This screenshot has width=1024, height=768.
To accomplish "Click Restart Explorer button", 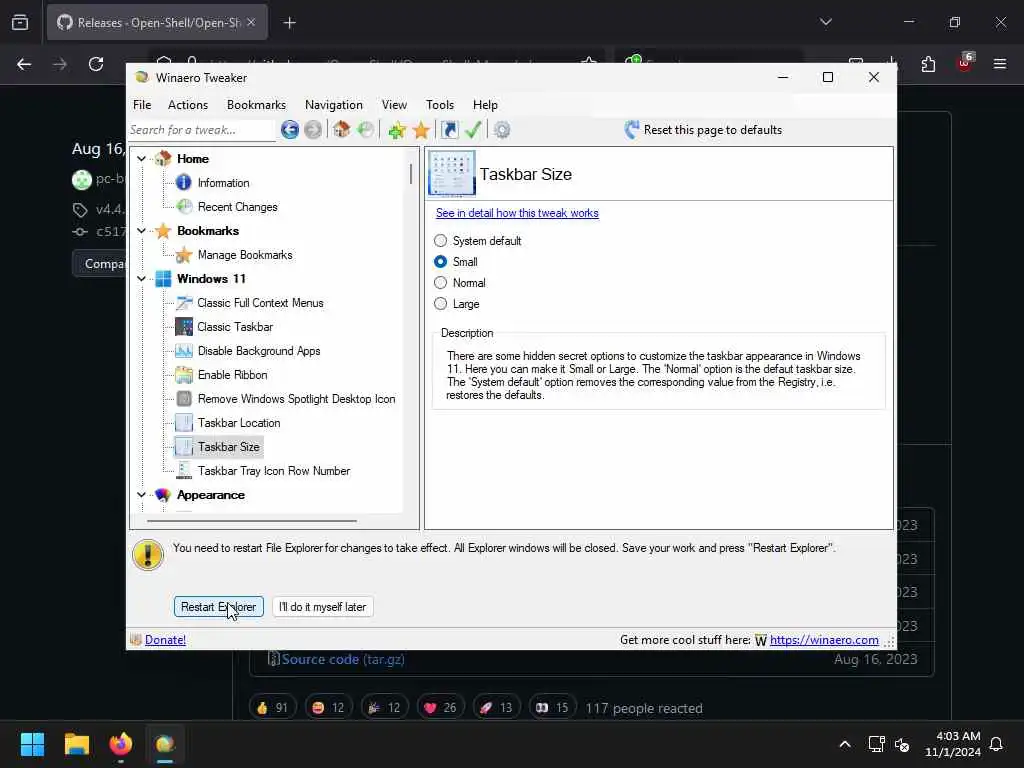I will [x=219, y=607].
